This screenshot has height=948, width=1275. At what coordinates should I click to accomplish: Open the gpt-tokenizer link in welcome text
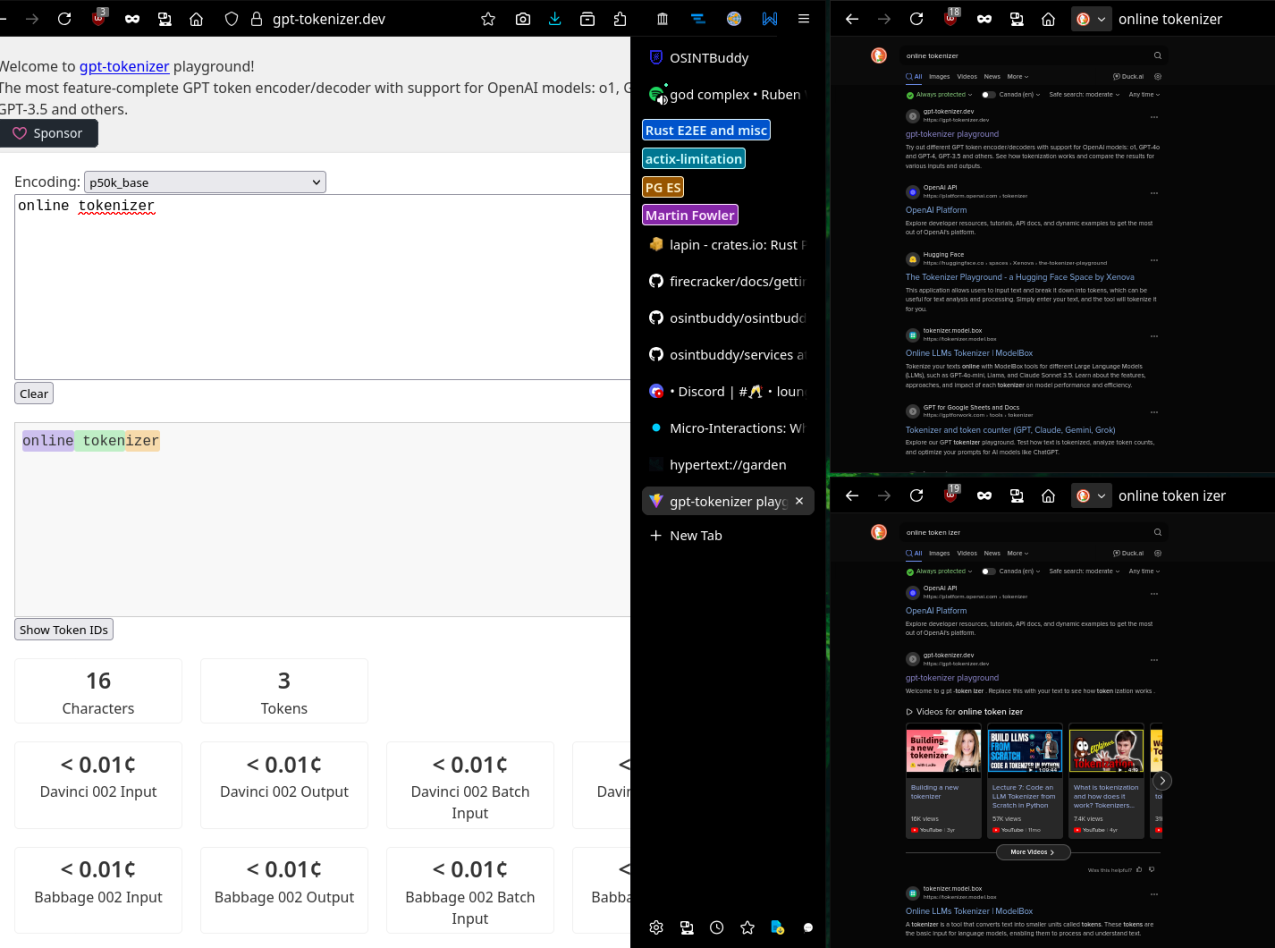click(124, 66)
